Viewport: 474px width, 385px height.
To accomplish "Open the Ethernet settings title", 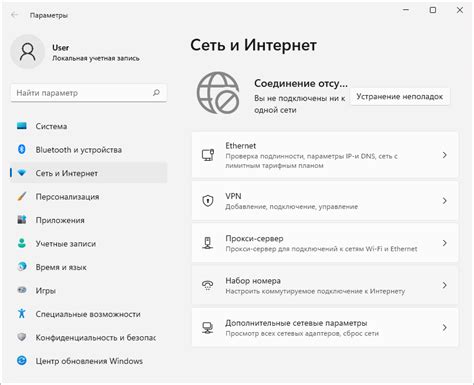I will [x=240, y=146].
